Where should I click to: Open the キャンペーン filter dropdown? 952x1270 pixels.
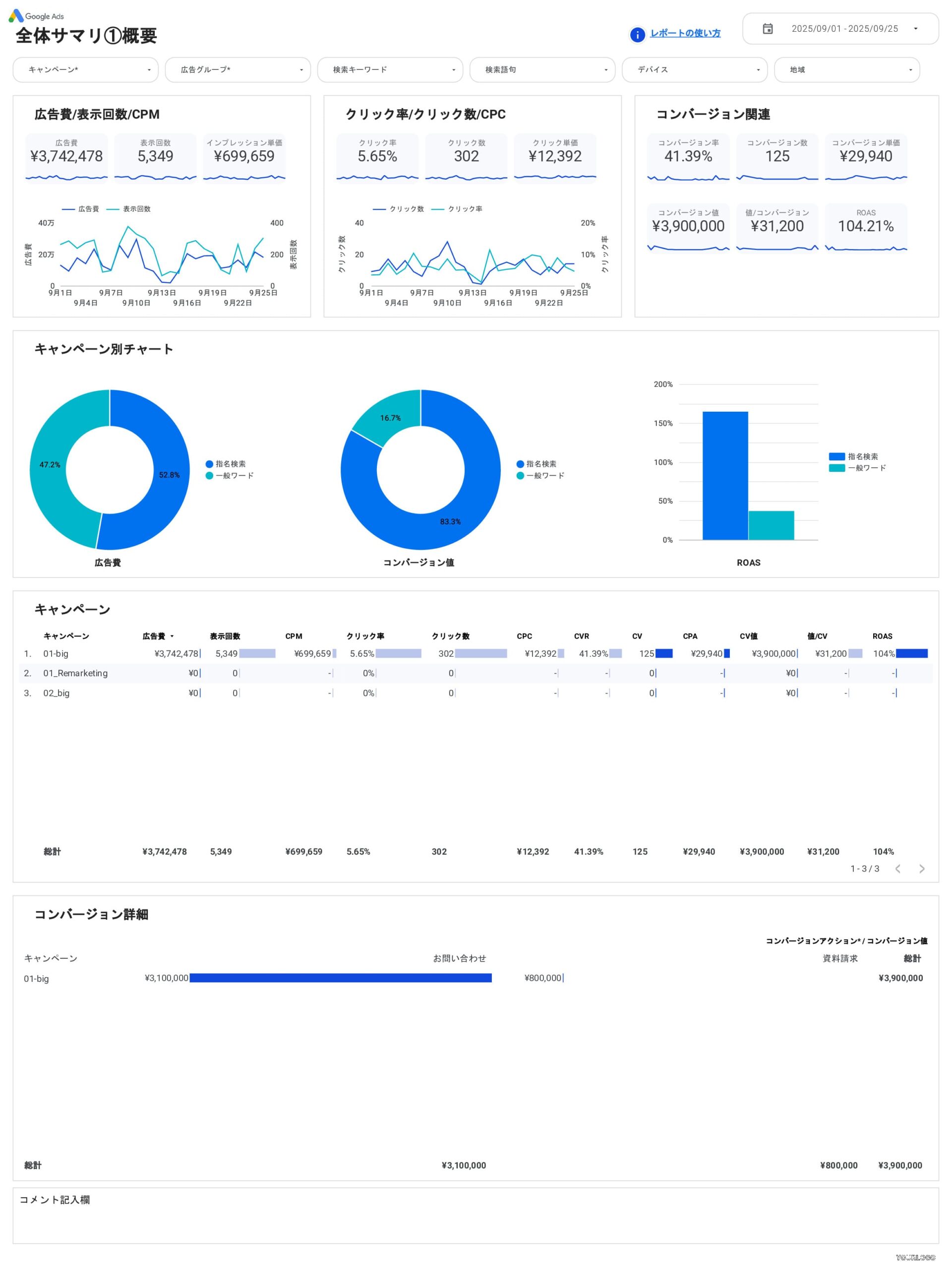click(85, 69)
